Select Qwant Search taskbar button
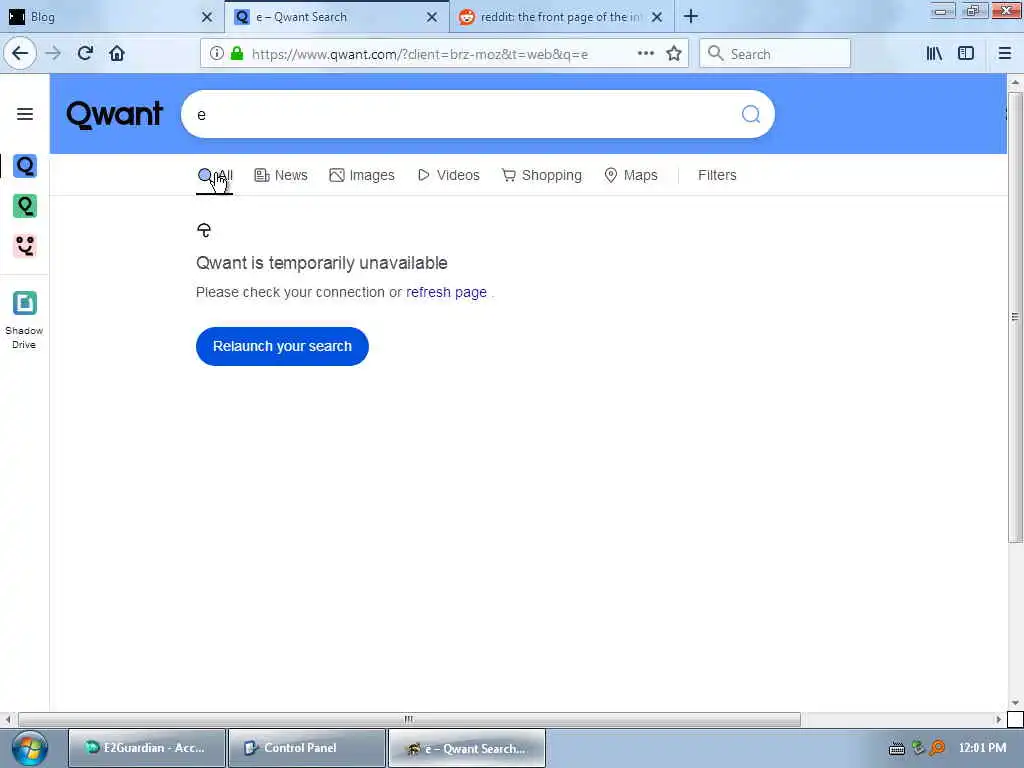 [467, 748]
